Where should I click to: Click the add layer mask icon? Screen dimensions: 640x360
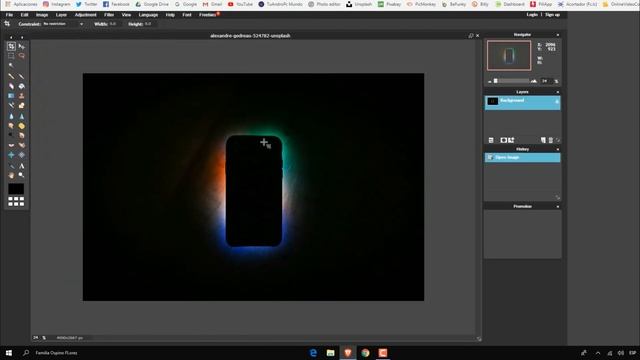pos(503,140)
